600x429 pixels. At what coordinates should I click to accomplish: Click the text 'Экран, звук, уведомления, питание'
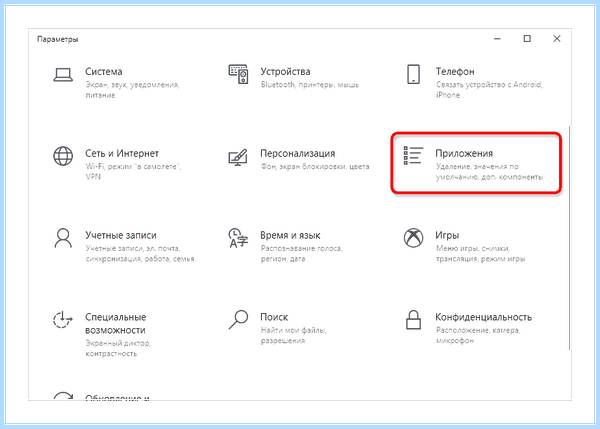pyautogui.click(x=132, y=90)
